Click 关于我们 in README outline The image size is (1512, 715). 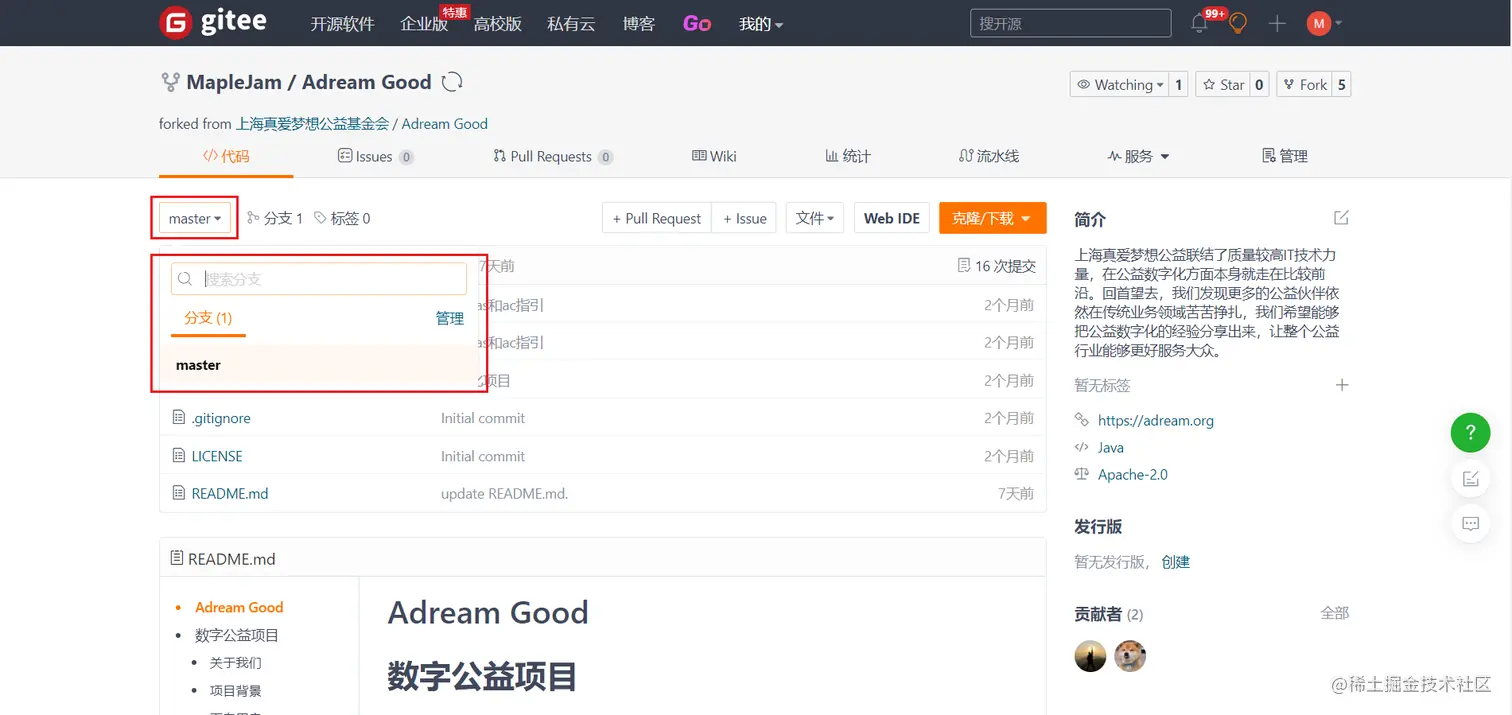click(235, 663)
